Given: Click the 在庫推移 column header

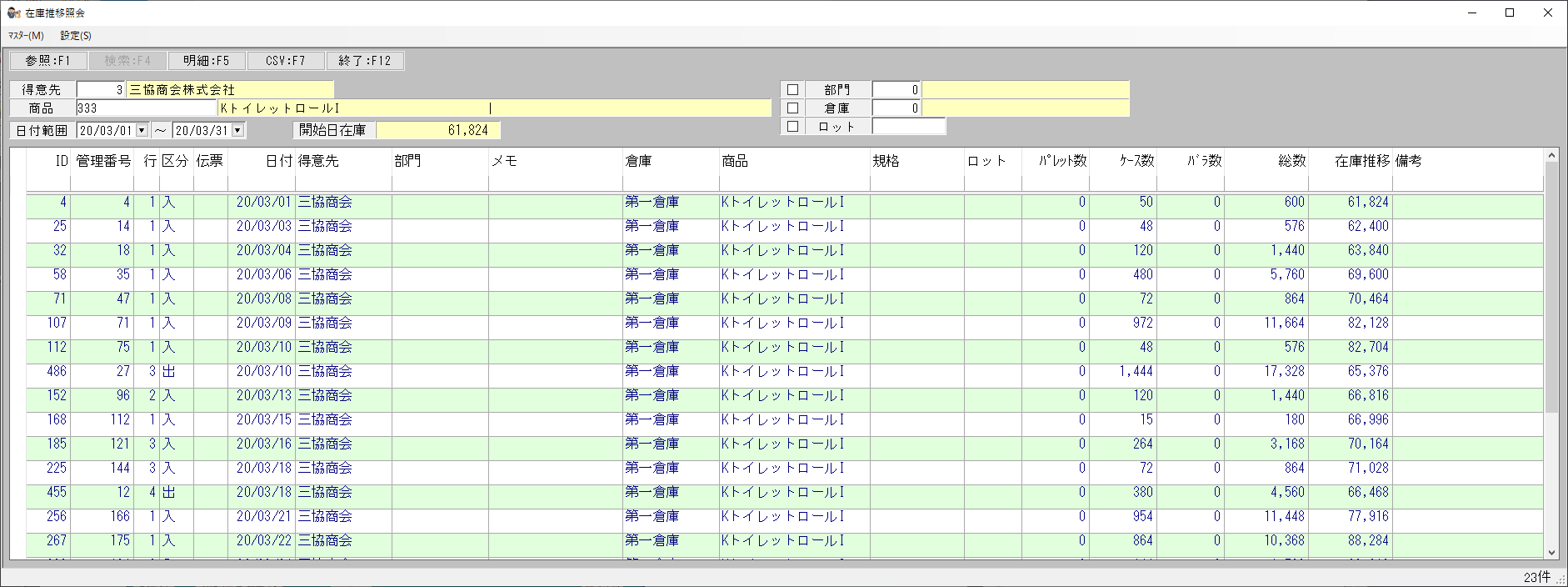Looking at the screenshot, I should (x=1351, y=161).
